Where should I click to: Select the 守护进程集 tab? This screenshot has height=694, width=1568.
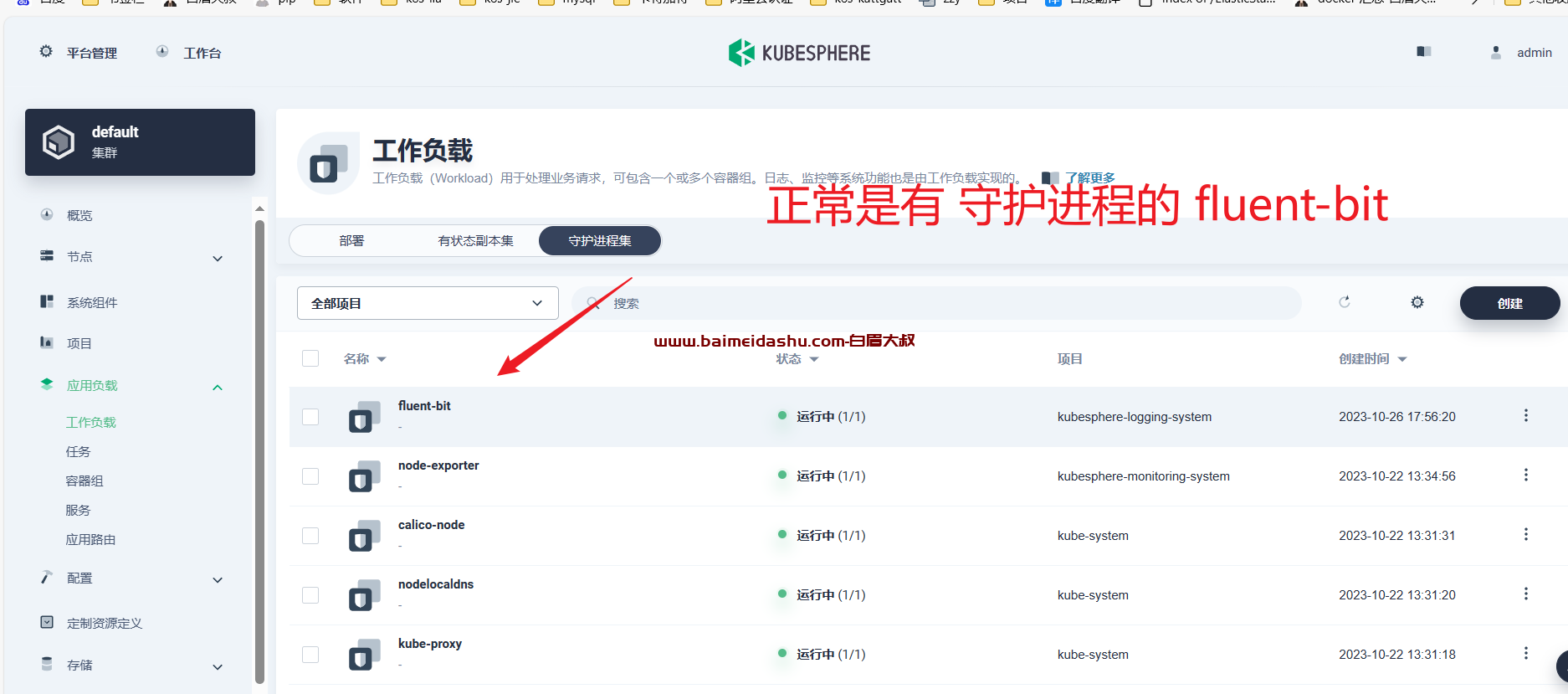(x=600, y=241)
